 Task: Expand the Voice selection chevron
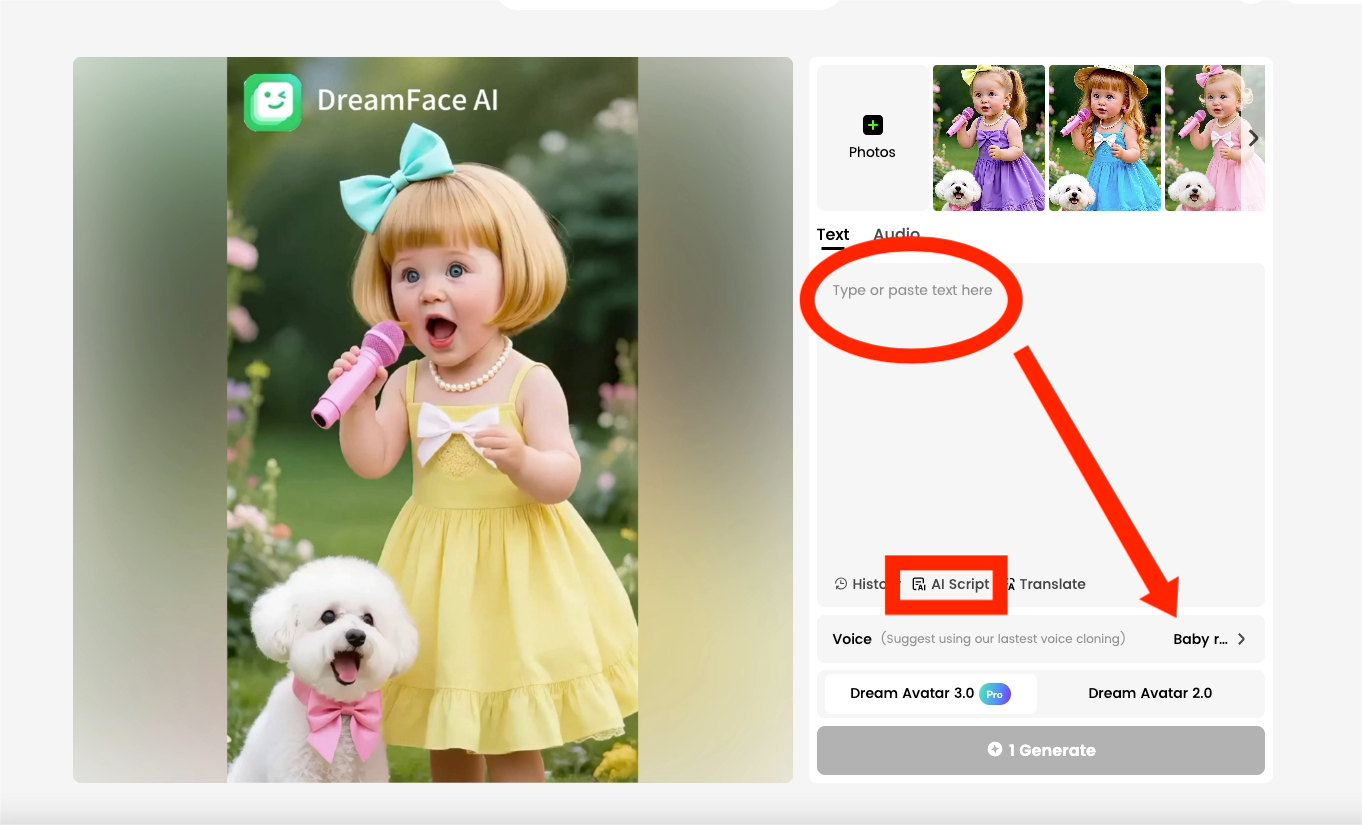coord(1241,639)
